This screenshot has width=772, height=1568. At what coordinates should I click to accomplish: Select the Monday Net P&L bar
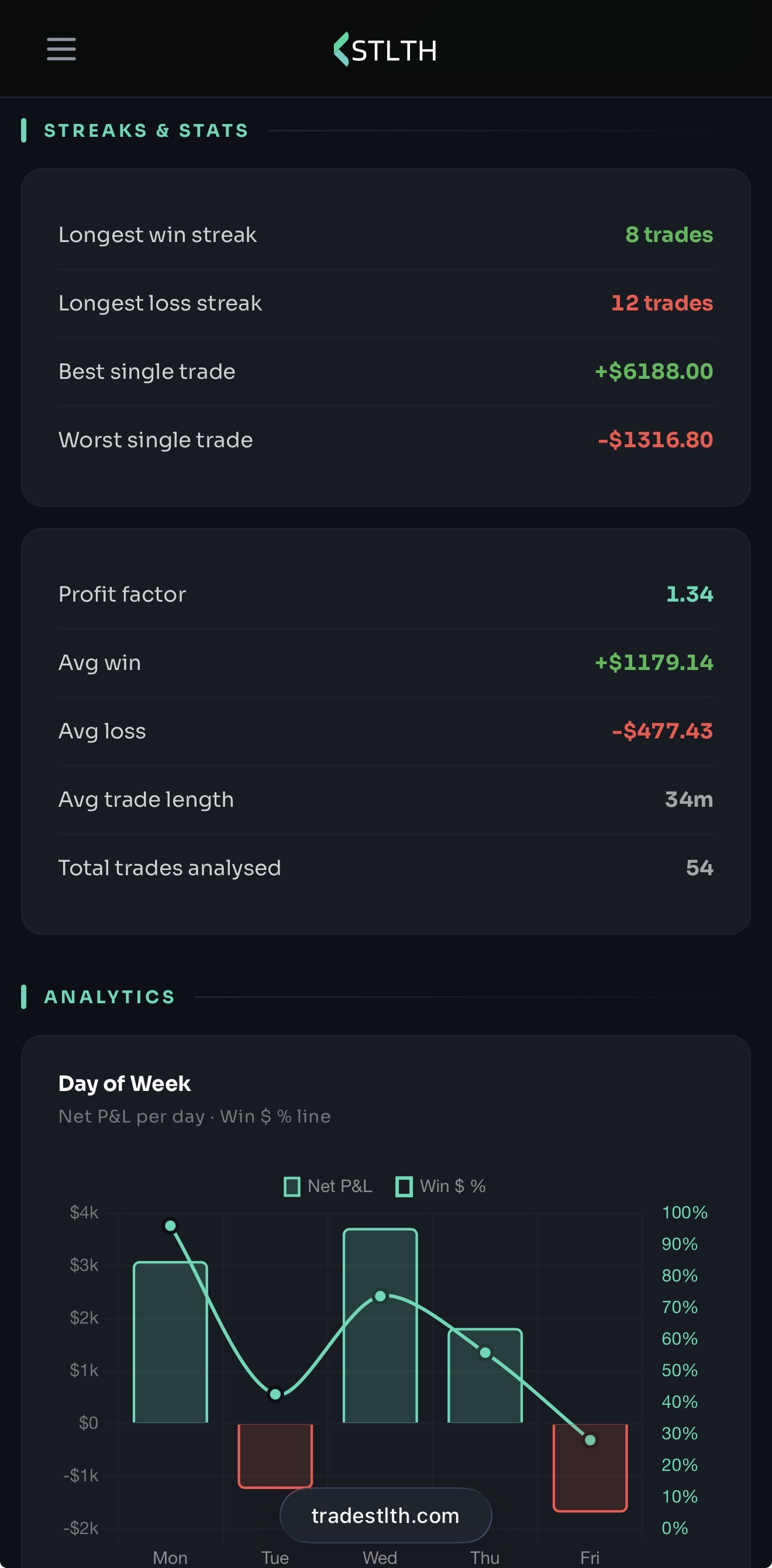pyautogui.click(x=170, y=1342)
